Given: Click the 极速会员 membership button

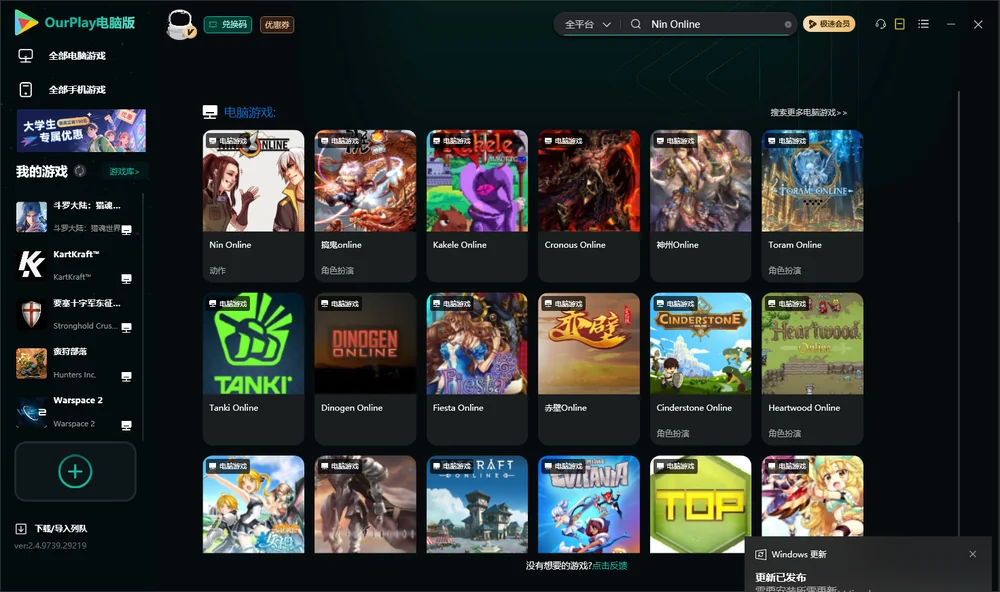Looking at the screenshot, I should 829,24.
